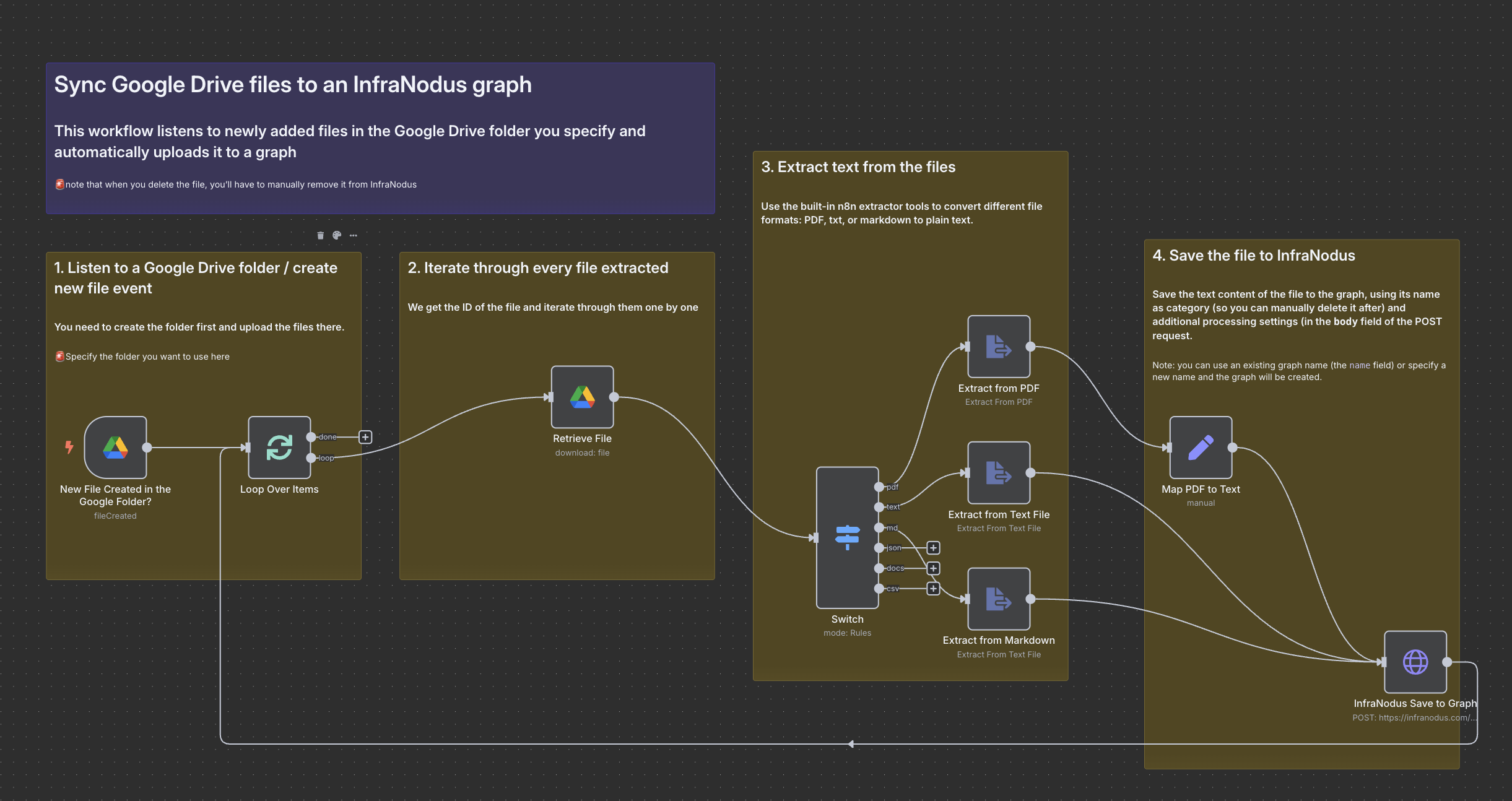Screen dimensions: 1512x801
Task: Click the 'Extract from Text File' node label
Action: coord(999,514)
